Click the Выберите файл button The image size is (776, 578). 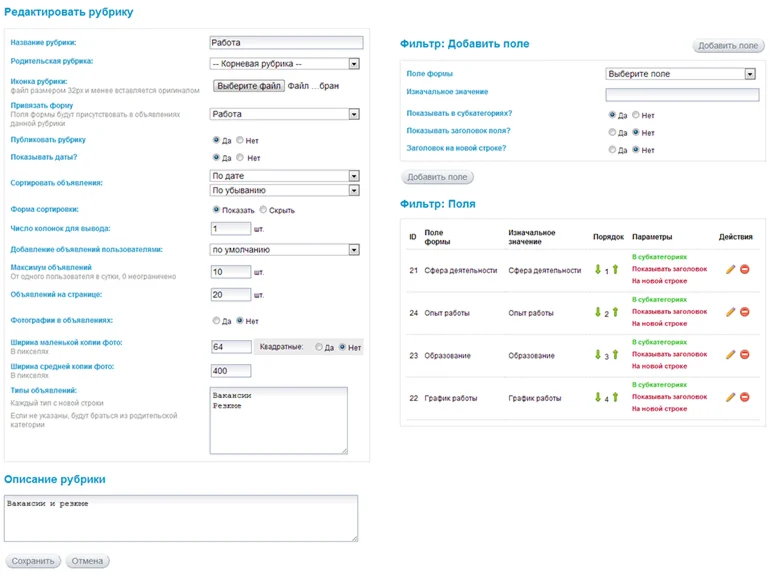[249, 86]
